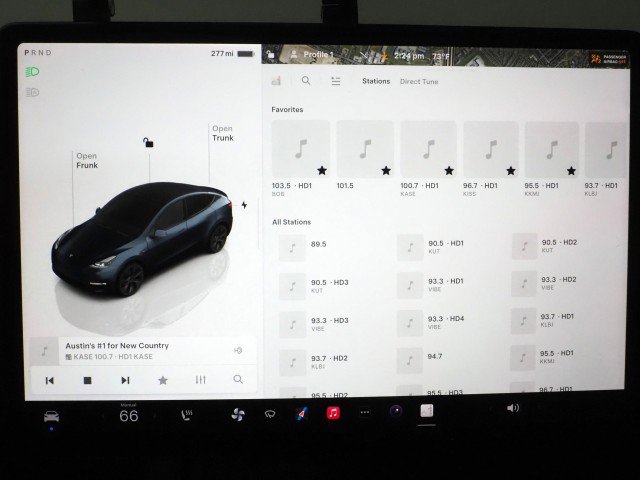Play favorite 103.5 HD1 BOB
Screen dimensions: 640x480
pos(301,159)
